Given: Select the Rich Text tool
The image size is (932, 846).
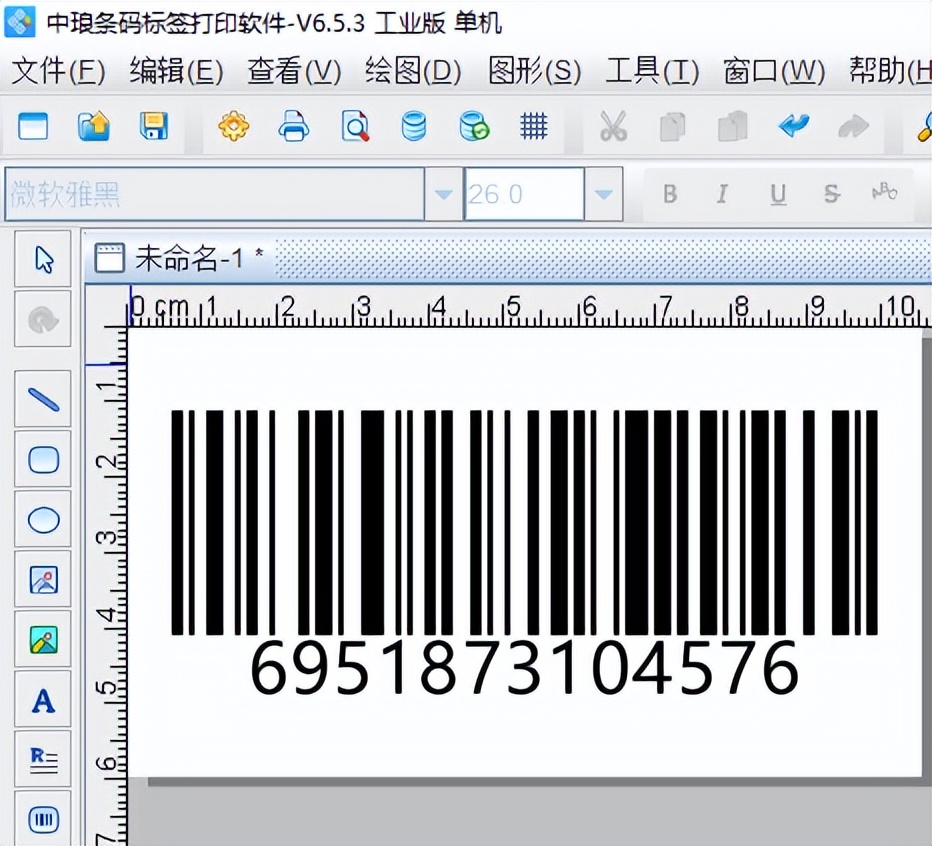Looking at the screenshot, I should click(x=43, y=760).
